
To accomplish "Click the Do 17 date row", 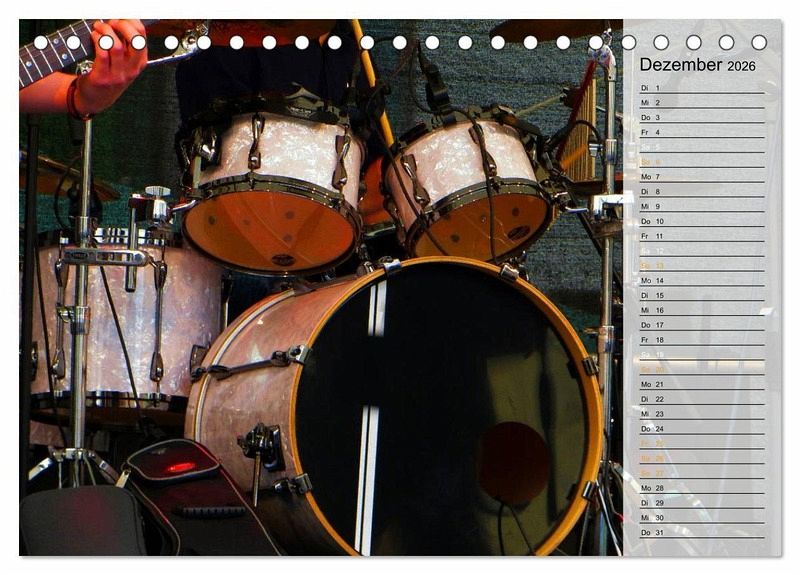I will [x=700, y=325].
